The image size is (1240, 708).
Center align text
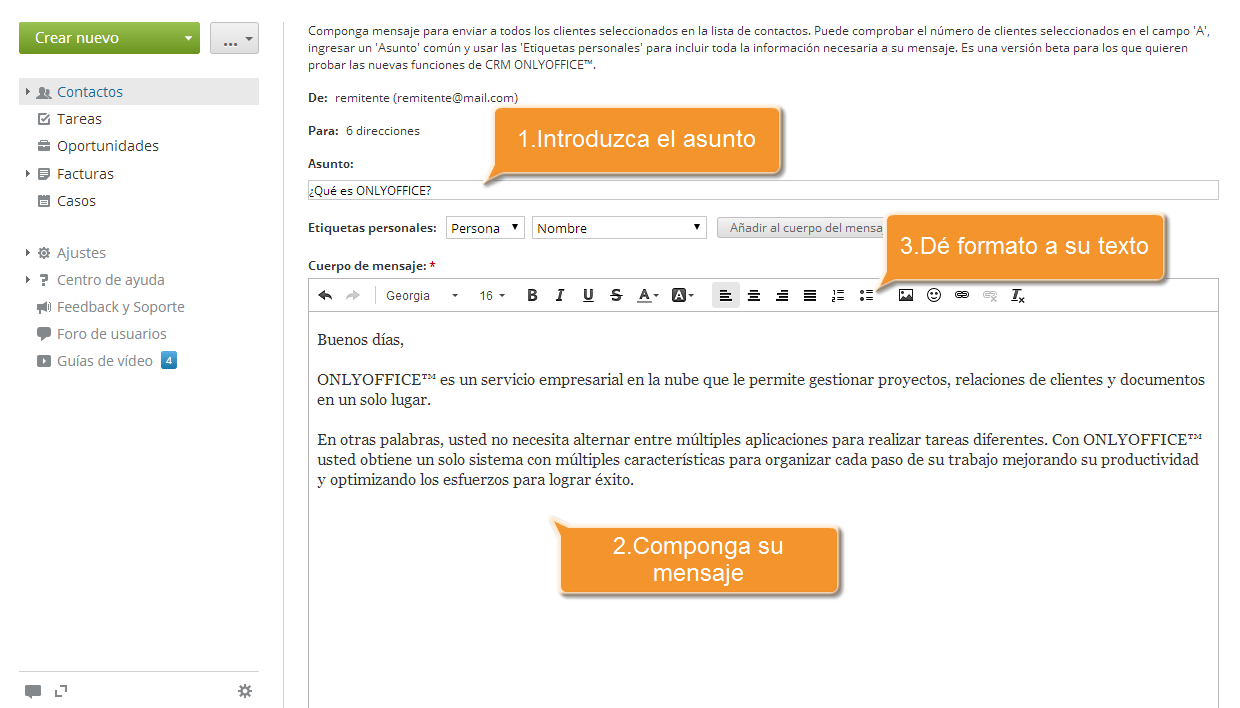click(754, 295)
